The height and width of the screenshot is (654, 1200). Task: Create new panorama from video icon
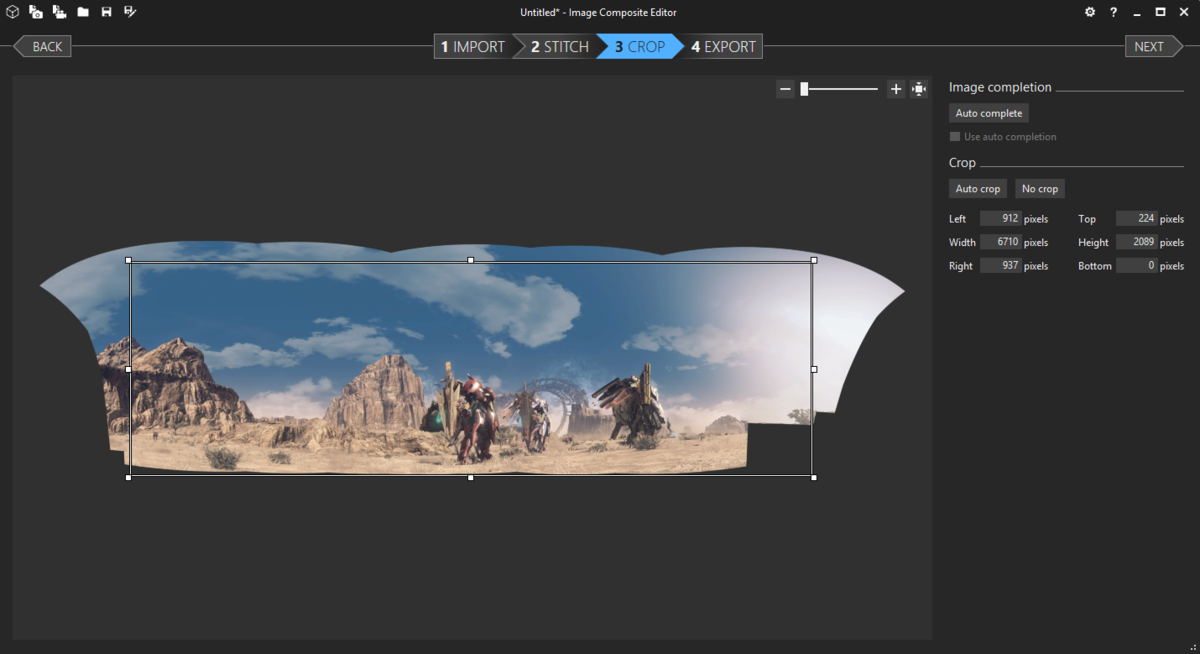[60, 12]
